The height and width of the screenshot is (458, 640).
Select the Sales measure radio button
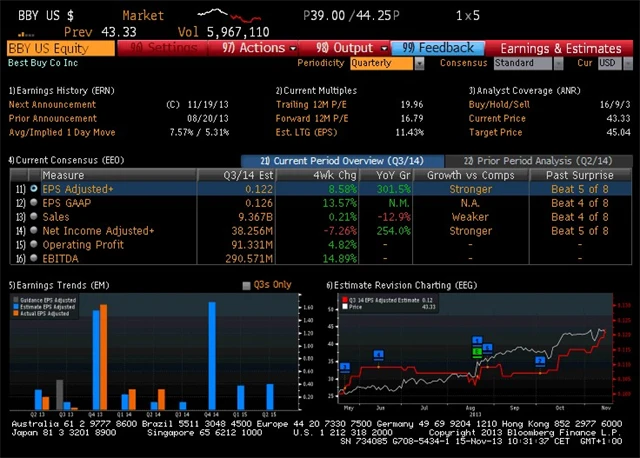tap(35, 216)
